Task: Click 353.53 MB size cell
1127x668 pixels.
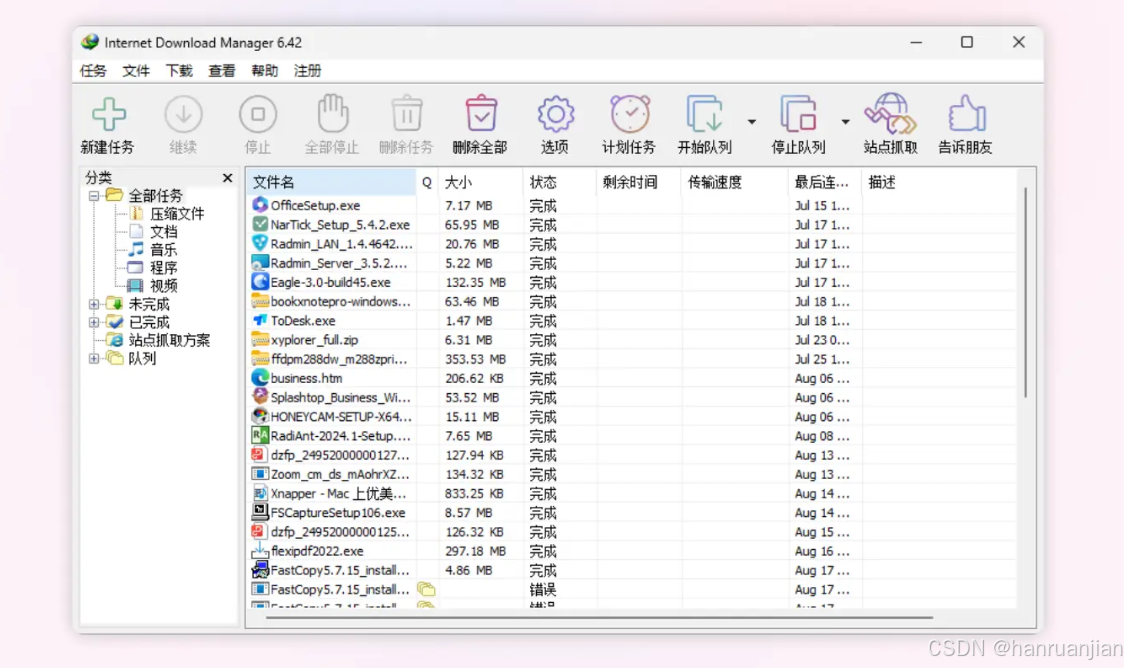Action: pyautogui.click(x=475, y=359)
